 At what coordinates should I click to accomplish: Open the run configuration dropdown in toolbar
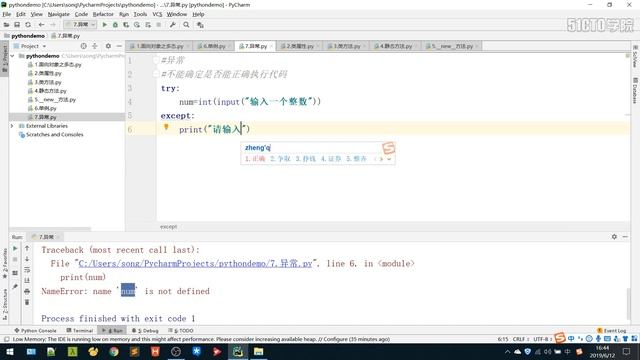tap(80, 25)
